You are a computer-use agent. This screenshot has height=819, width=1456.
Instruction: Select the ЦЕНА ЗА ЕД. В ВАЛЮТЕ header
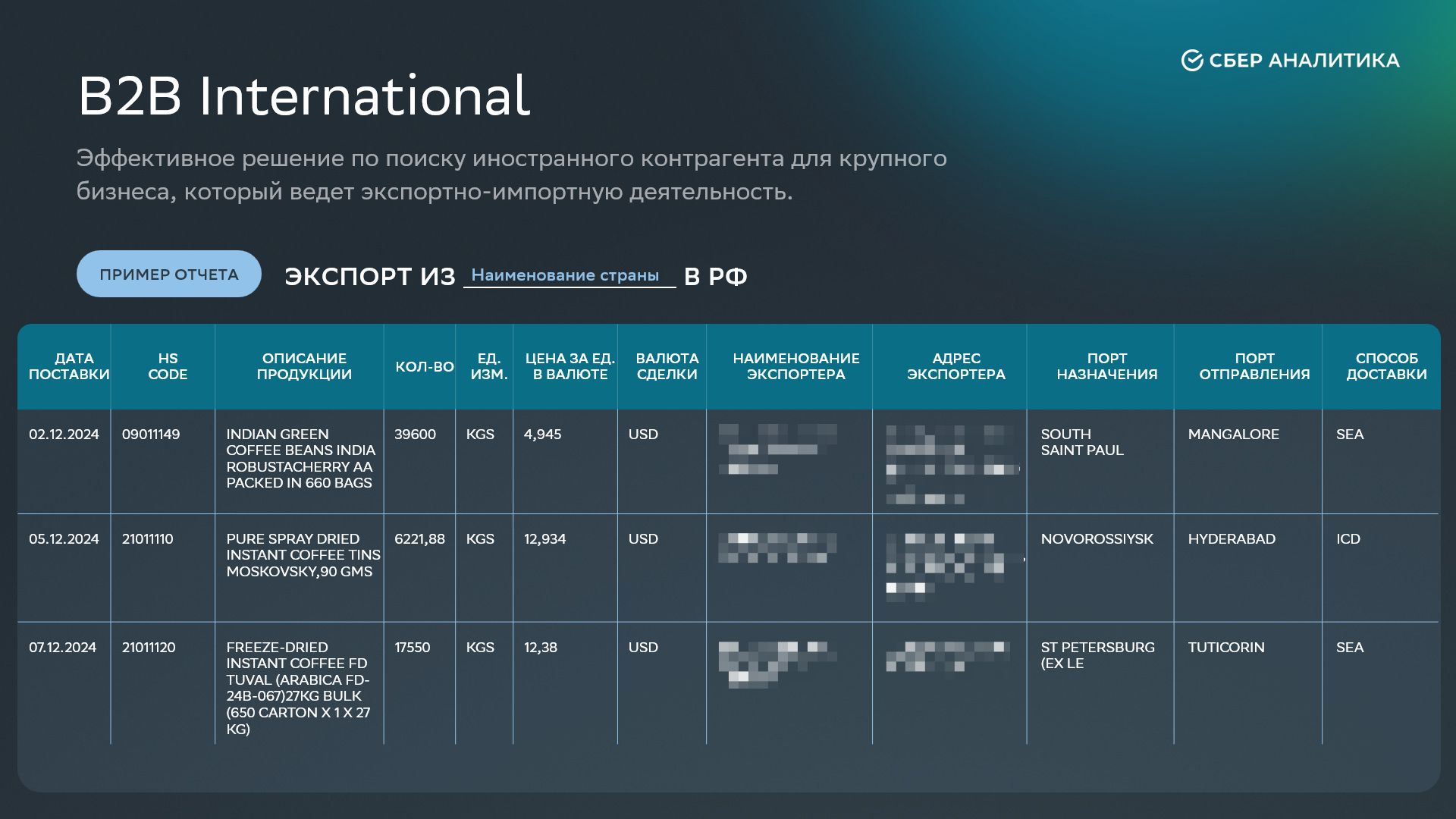point(570,366)
